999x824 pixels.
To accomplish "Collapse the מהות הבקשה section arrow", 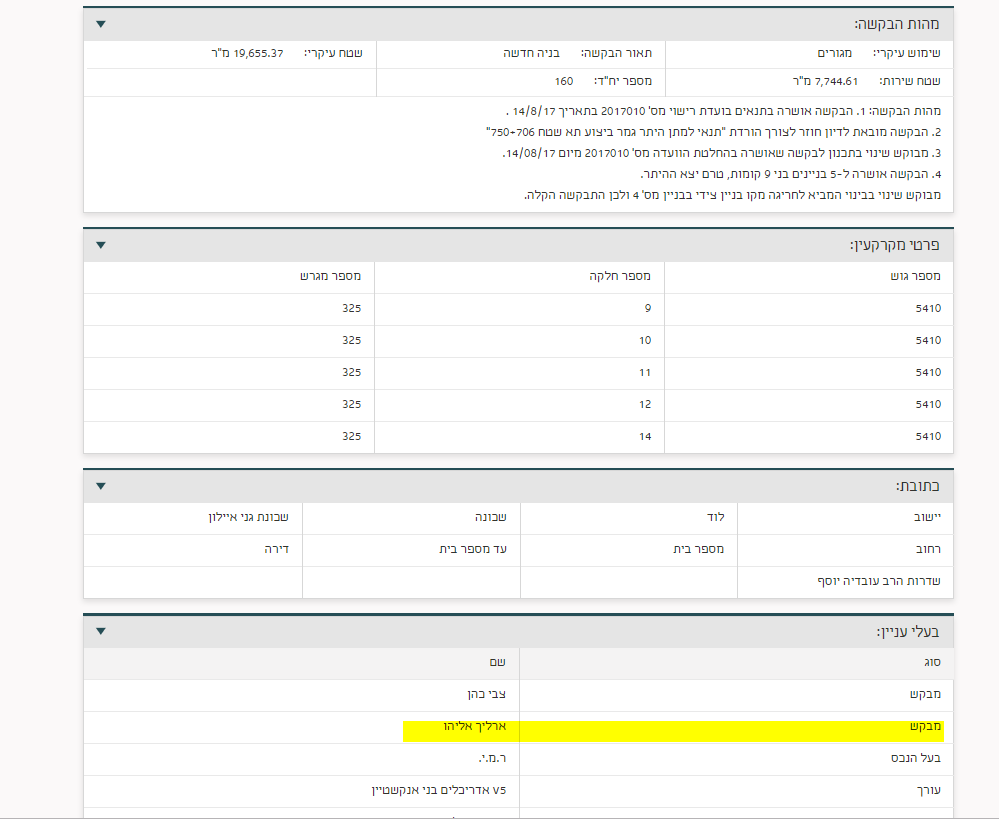I will coord(101,24).
